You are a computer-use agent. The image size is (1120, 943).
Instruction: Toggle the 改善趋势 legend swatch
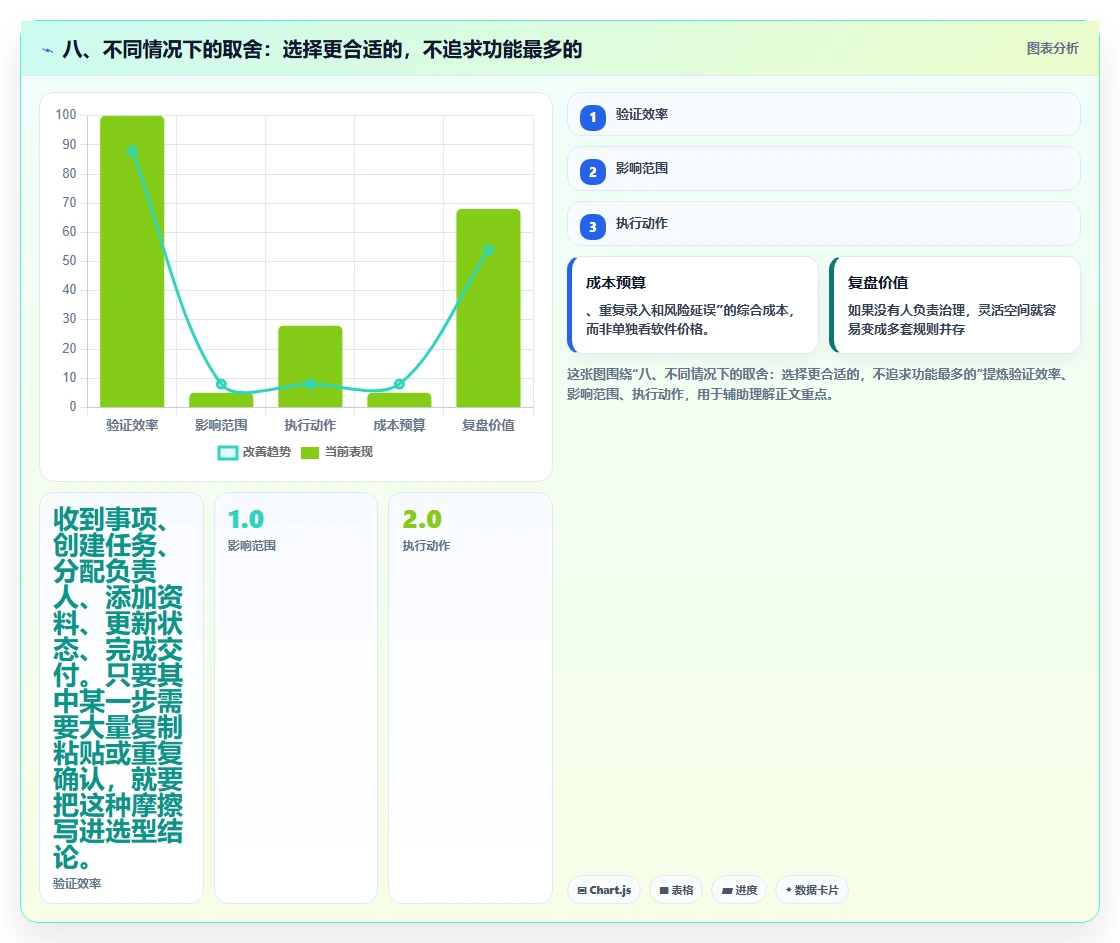pyautogui.click(x=227, y=452)
